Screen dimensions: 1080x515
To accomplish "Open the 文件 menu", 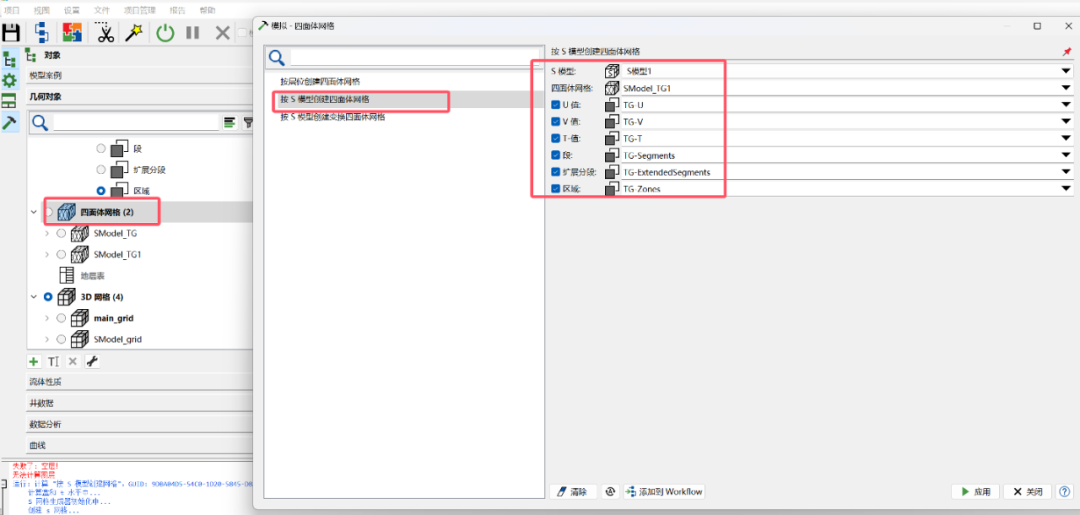I will point(101,11).
